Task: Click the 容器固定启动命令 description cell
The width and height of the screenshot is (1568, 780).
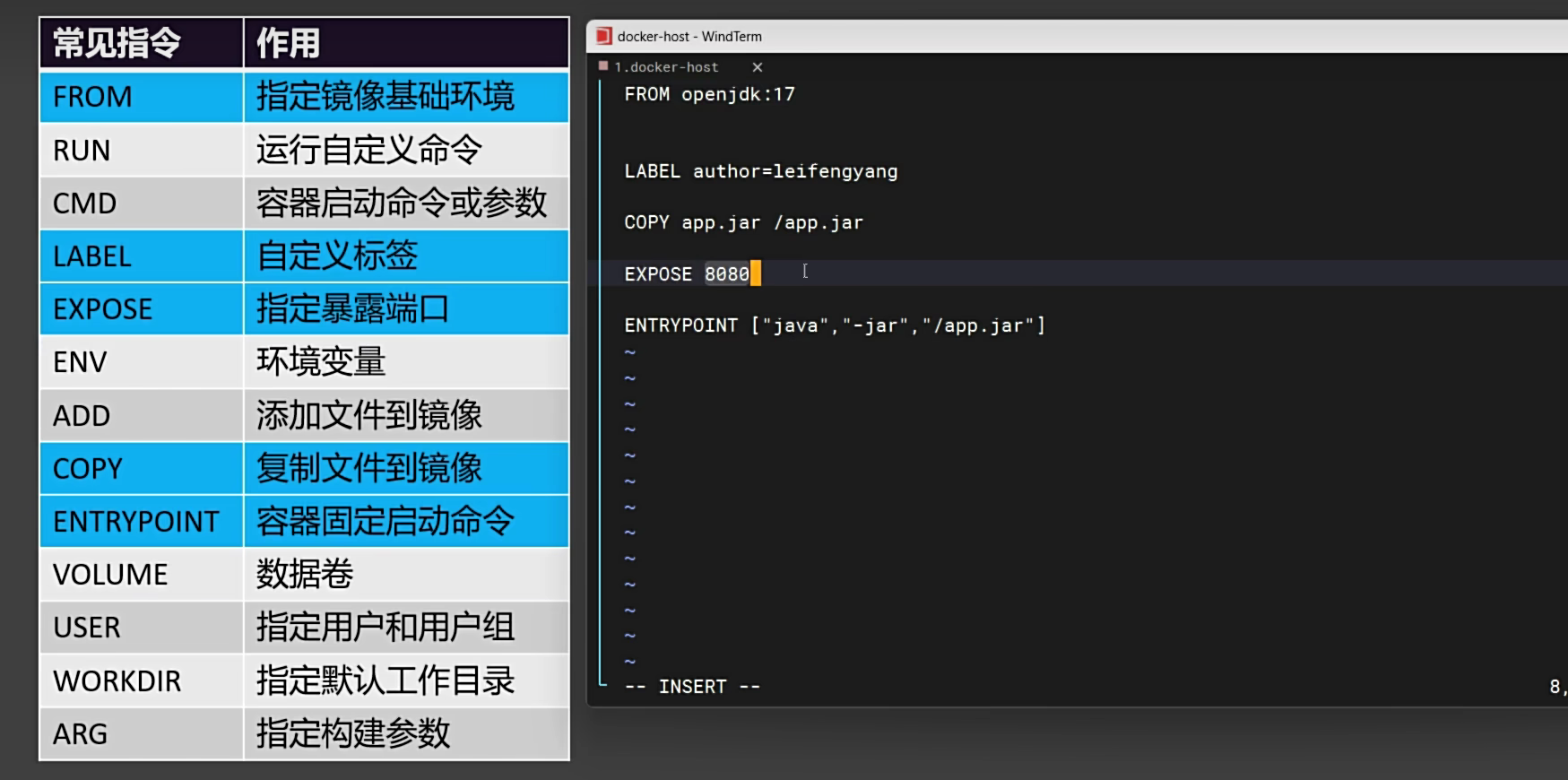Action: pyautogui.click(x=406, y=522)
